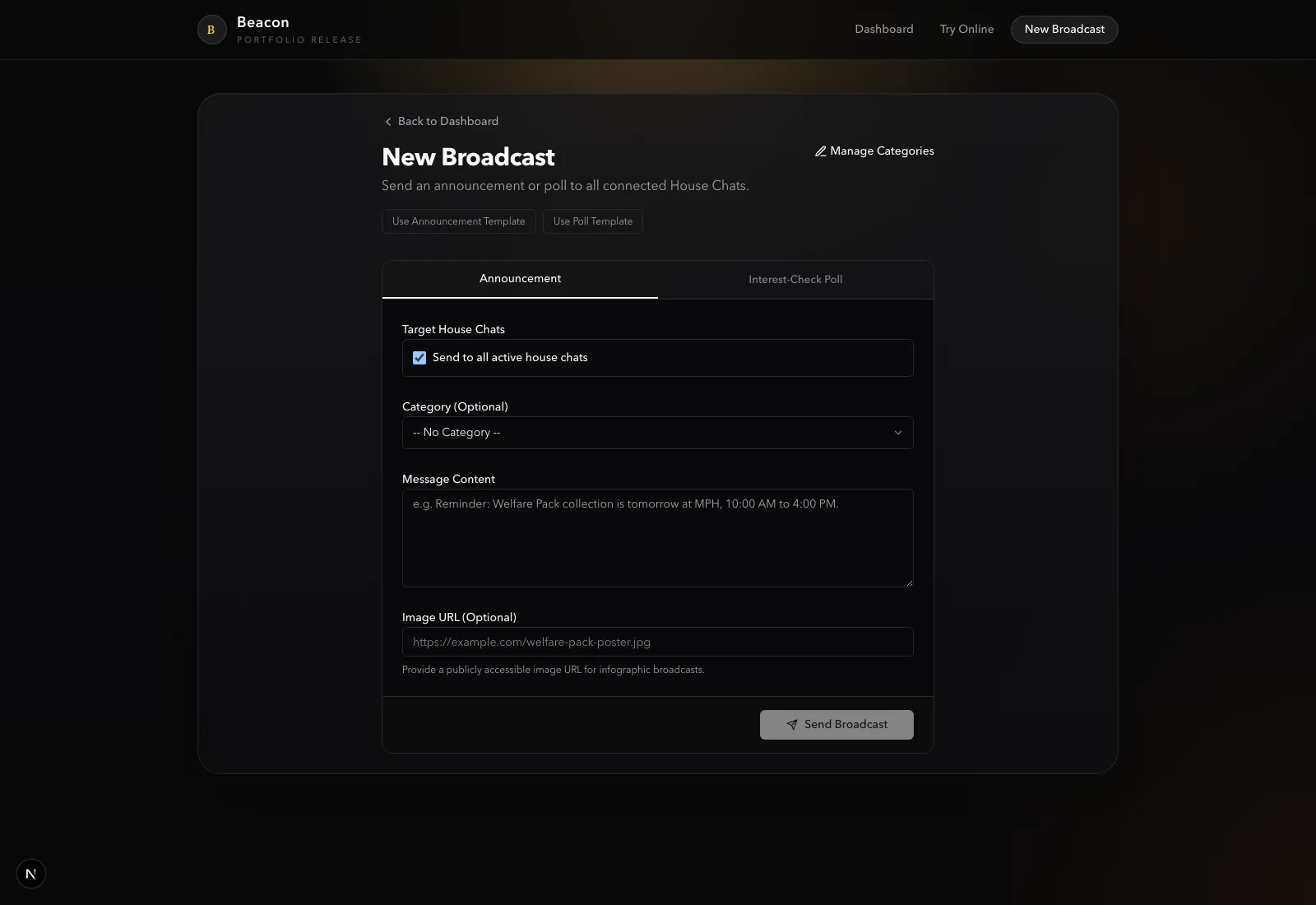Image resolution: width=1316 pixels, height=905 pixels.
Task: Open the "-- No Category --" dropdown
Action: coord(657,432)
